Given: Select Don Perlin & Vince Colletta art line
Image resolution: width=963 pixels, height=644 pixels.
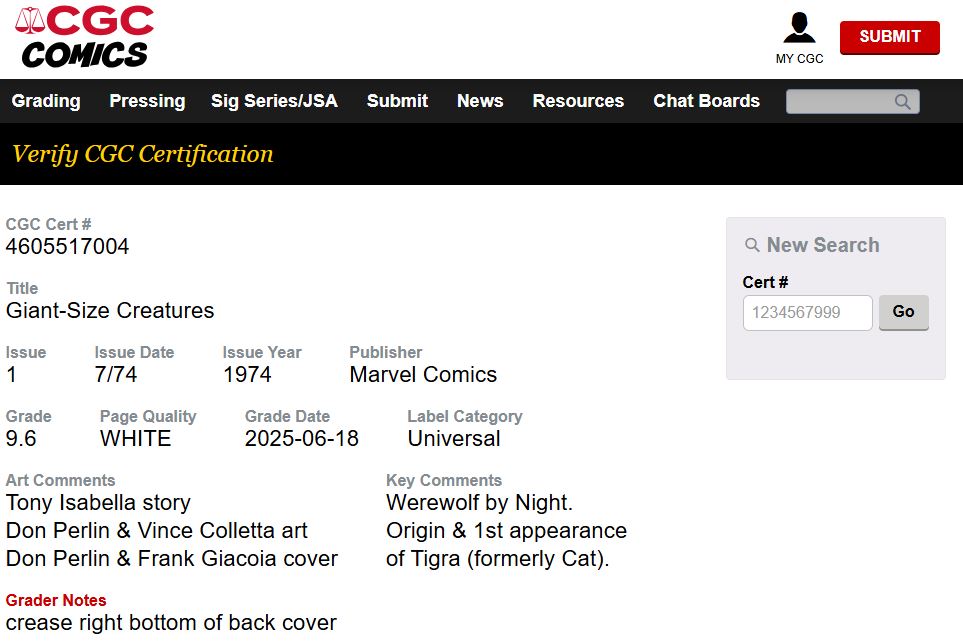Looking at the screenshot, I should click(157, 530).
